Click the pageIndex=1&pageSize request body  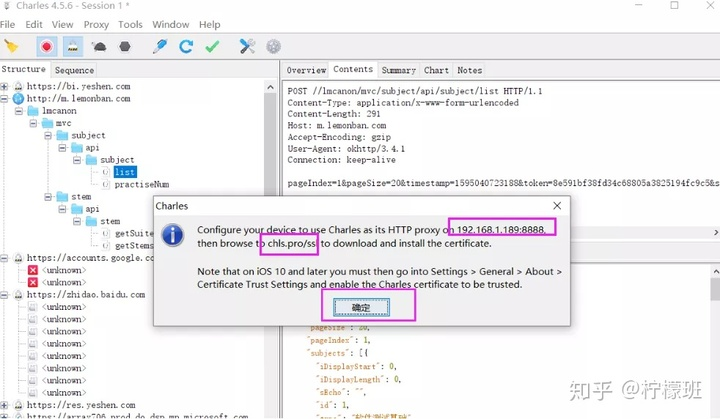503,183
